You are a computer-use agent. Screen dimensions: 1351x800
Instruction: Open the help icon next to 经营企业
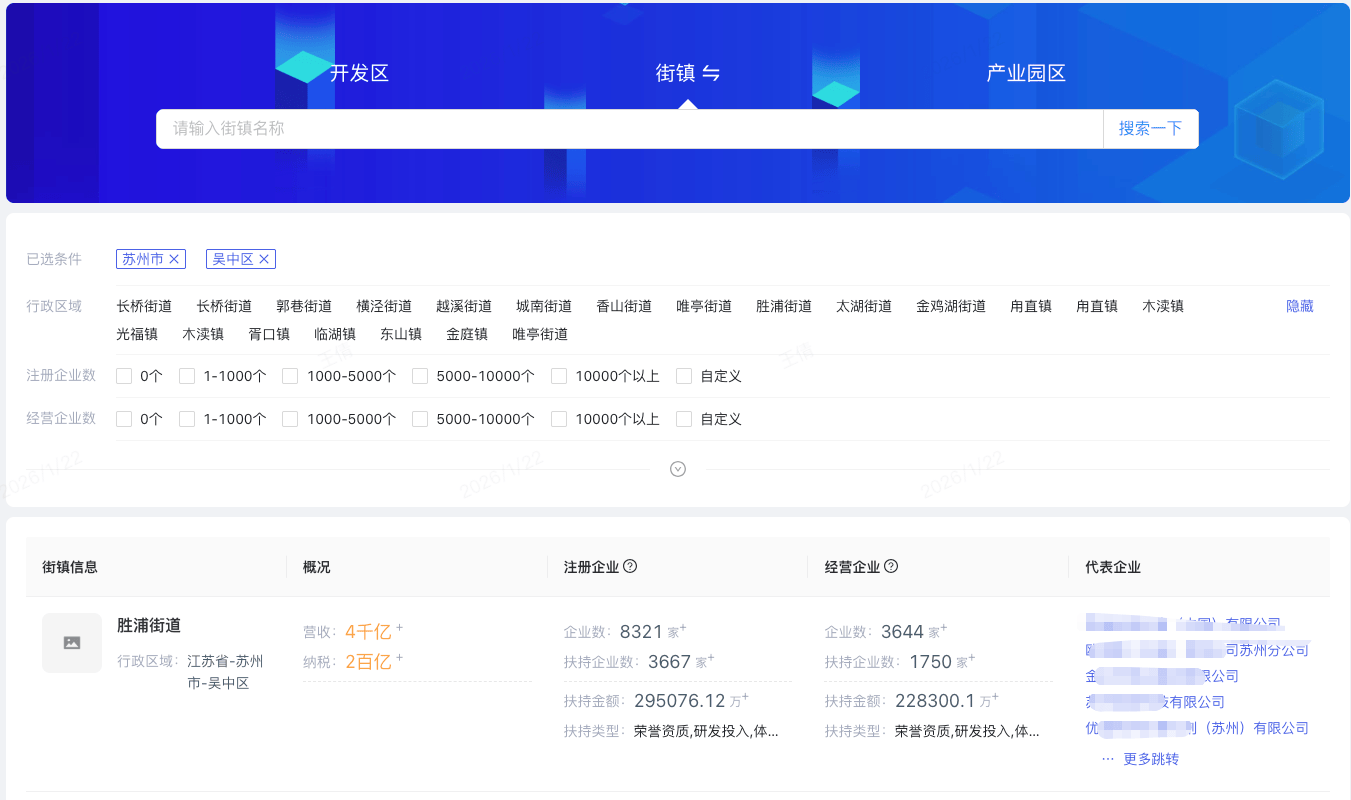pyautogui.click(x=891, y=566)
